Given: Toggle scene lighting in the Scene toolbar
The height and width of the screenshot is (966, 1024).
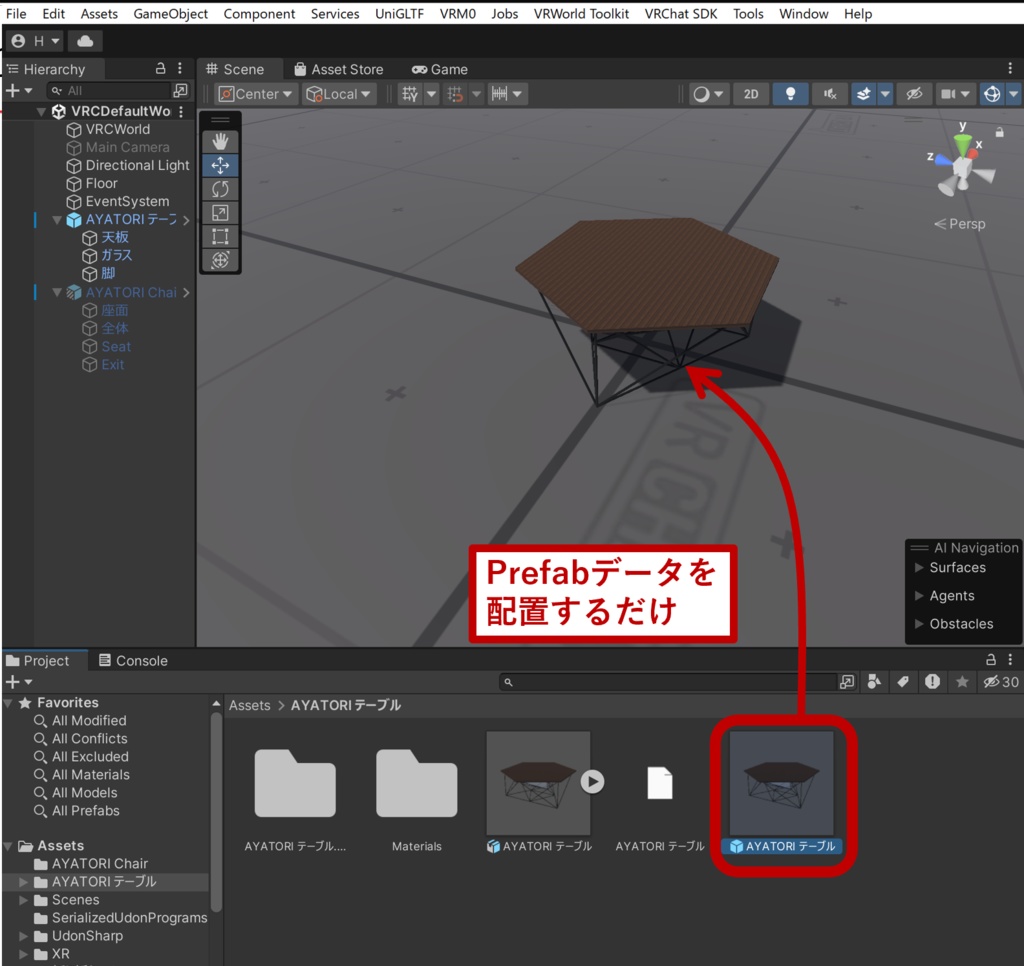Looking at the screenshot, I should pyautogui.click(x=791, y=93).
